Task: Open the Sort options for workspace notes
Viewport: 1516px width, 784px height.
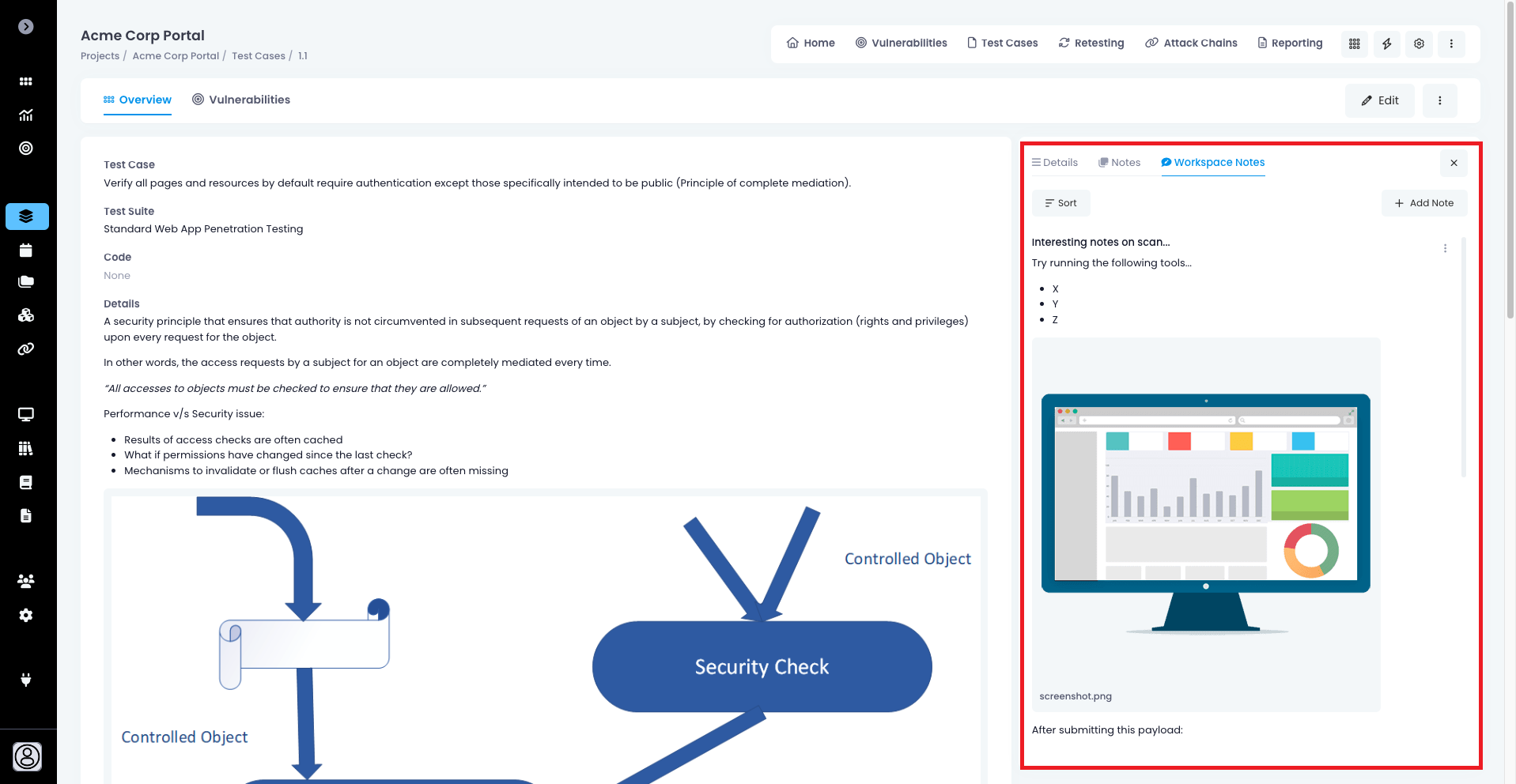Action: tap(1060, 203)
